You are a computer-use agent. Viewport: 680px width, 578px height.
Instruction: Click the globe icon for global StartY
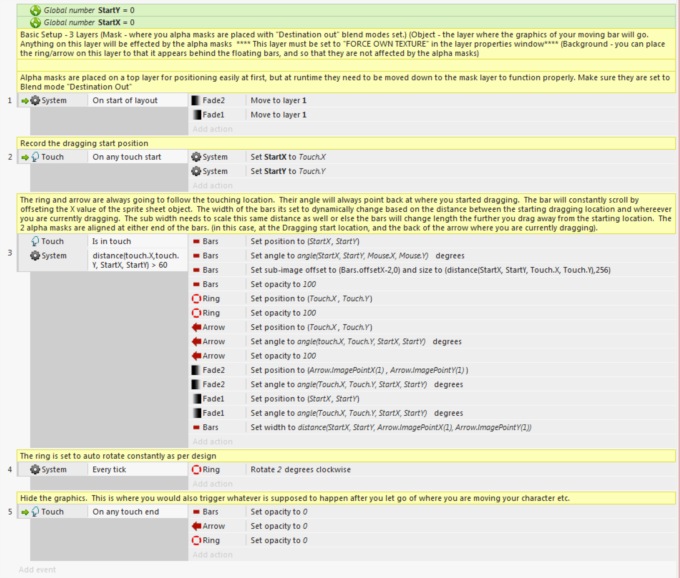tap(36, 10)
